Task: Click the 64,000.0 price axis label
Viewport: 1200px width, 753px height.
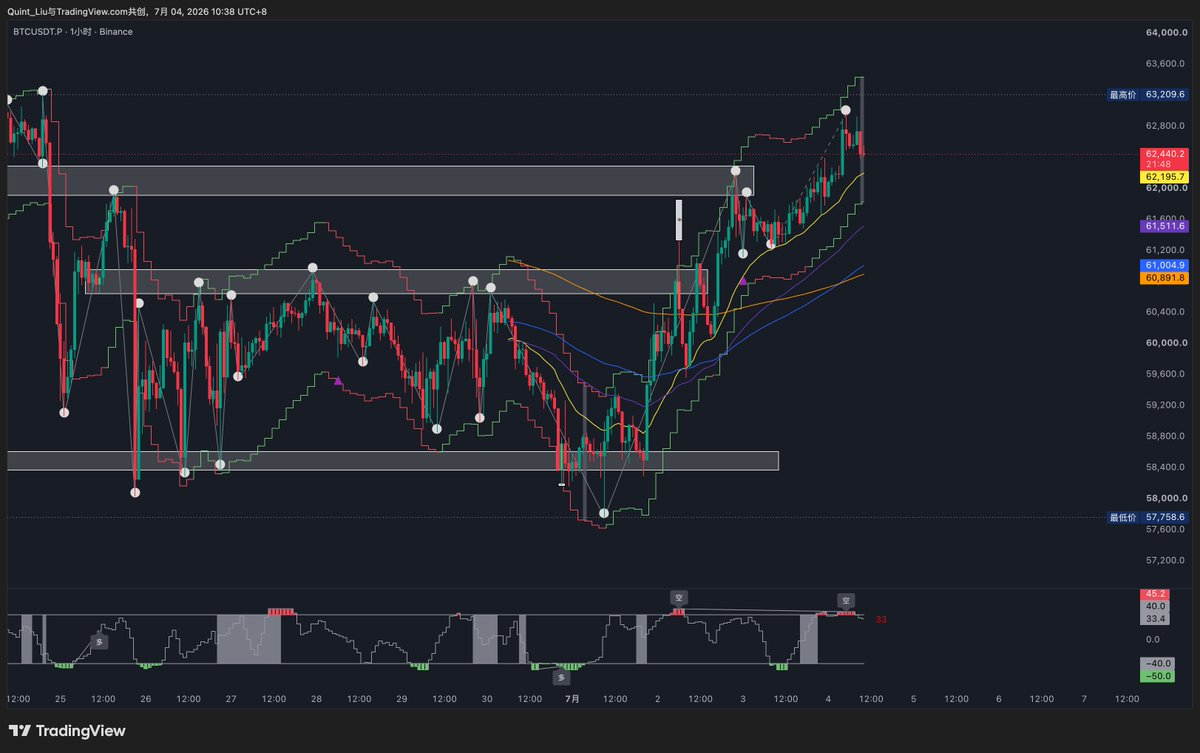Action: (1166, 33)
